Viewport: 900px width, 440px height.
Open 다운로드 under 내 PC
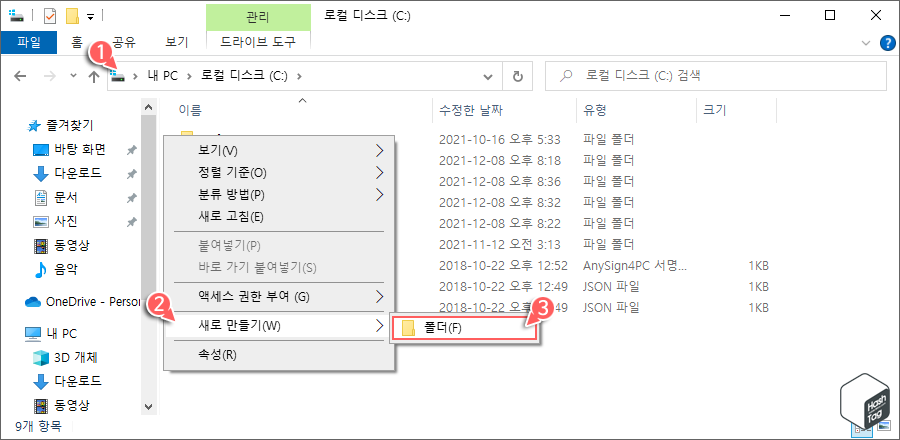click(77, 380)
